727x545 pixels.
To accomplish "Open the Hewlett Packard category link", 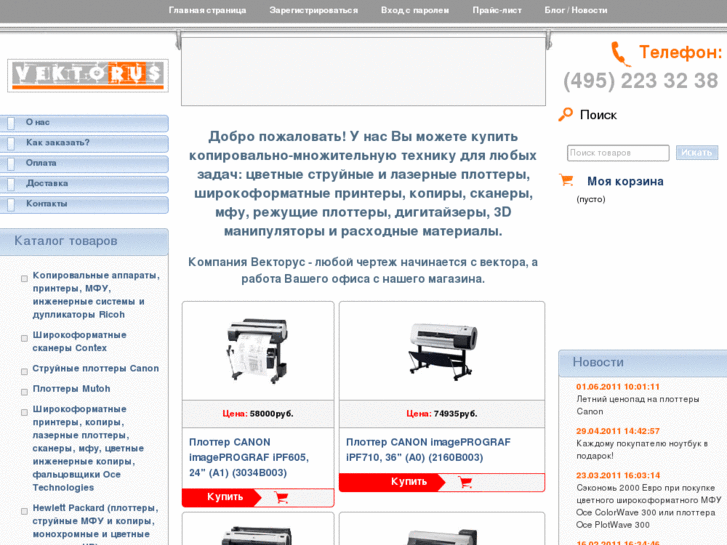I will (x=96, y=524).
